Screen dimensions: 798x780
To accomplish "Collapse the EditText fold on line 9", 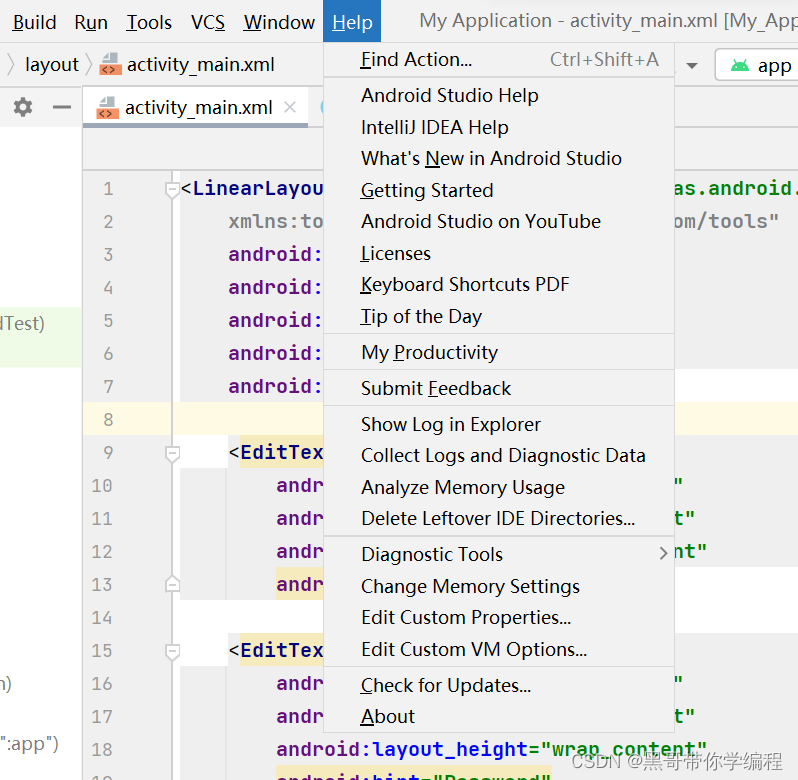I will [173, 453].
